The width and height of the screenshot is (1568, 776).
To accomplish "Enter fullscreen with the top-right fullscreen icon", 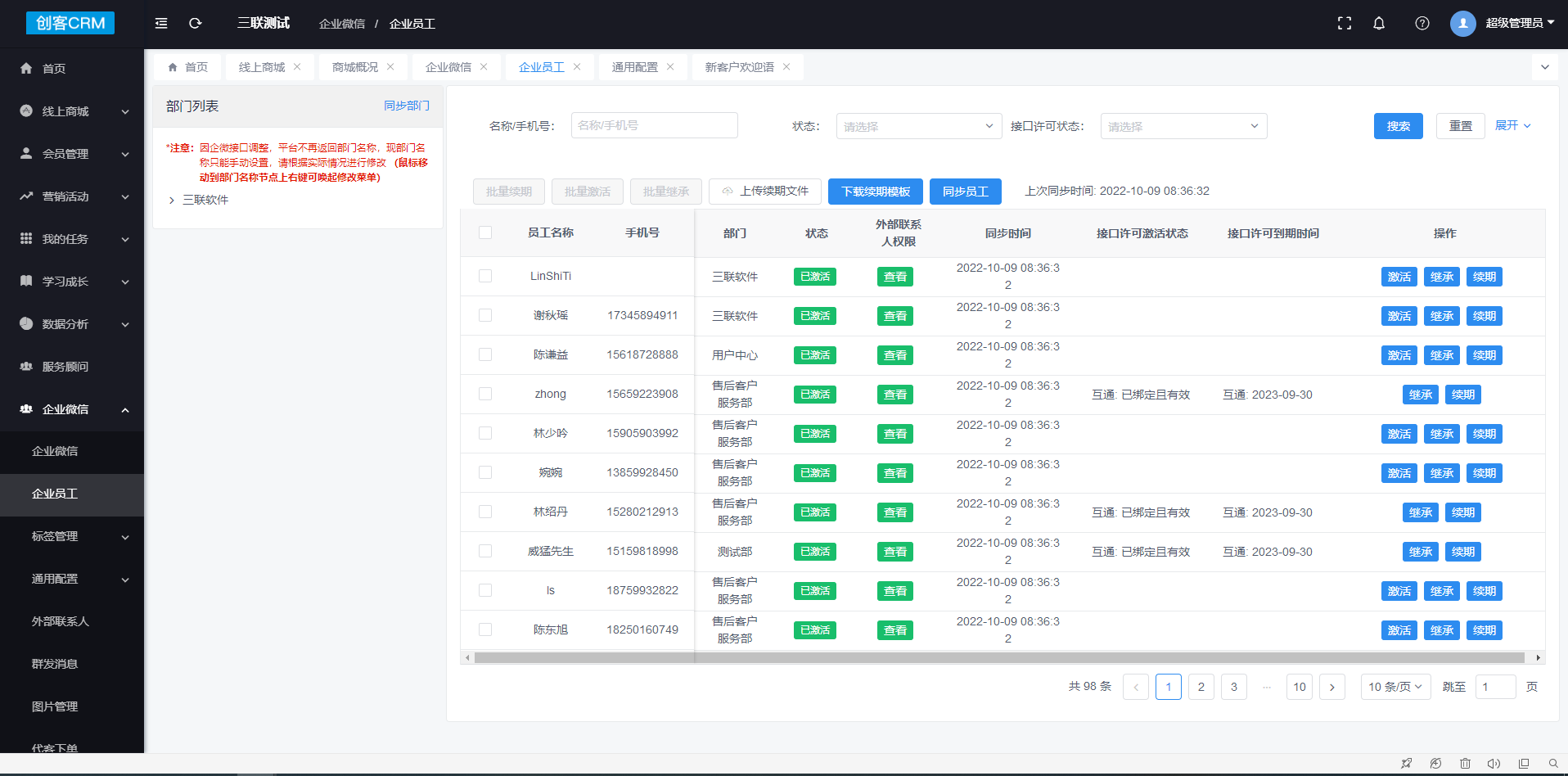I will (x=1345, y=23).
